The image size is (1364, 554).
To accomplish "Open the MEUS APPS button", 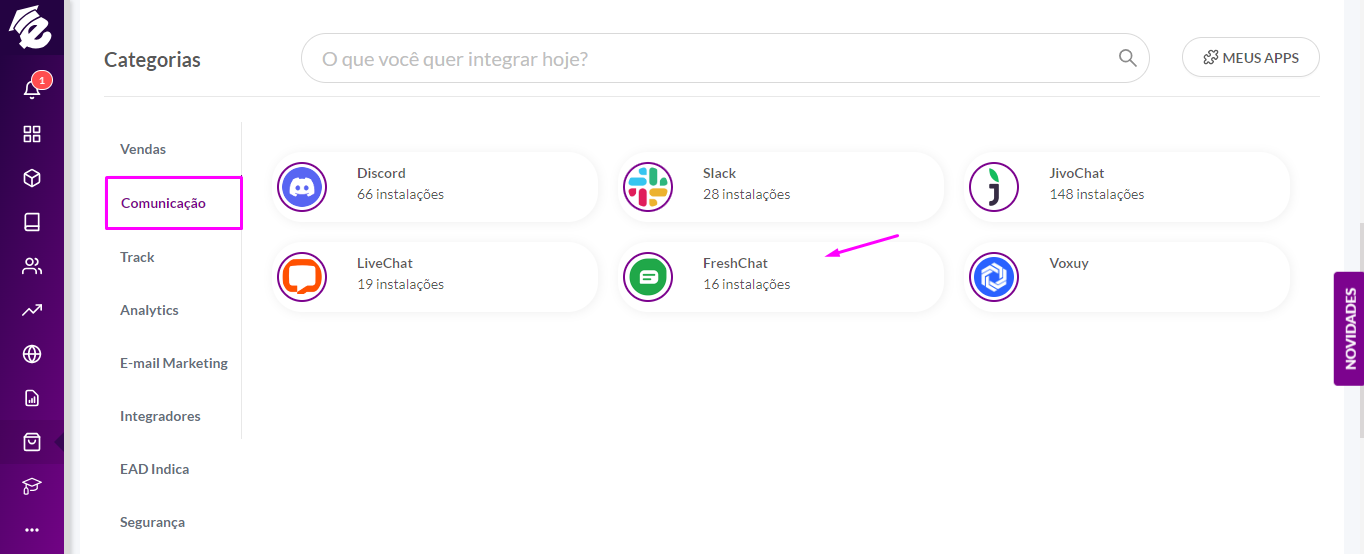I will [1251, 58].
